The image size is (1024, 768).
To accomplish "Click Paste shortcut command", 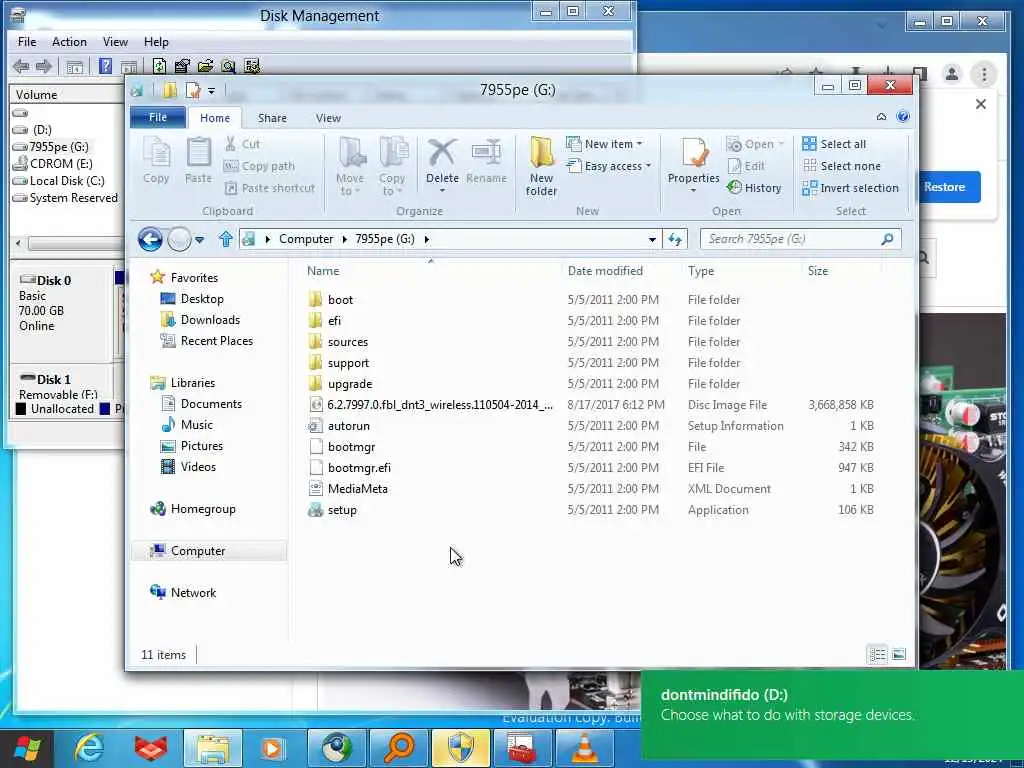I will [x=269, y=188].
